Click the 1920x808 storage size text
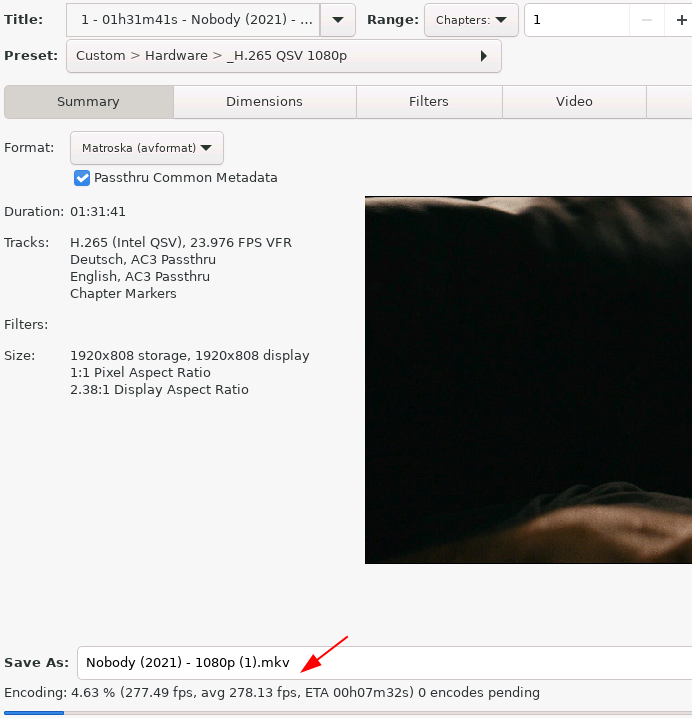Screen dimensions: 692x718 [x=190, y=356]
